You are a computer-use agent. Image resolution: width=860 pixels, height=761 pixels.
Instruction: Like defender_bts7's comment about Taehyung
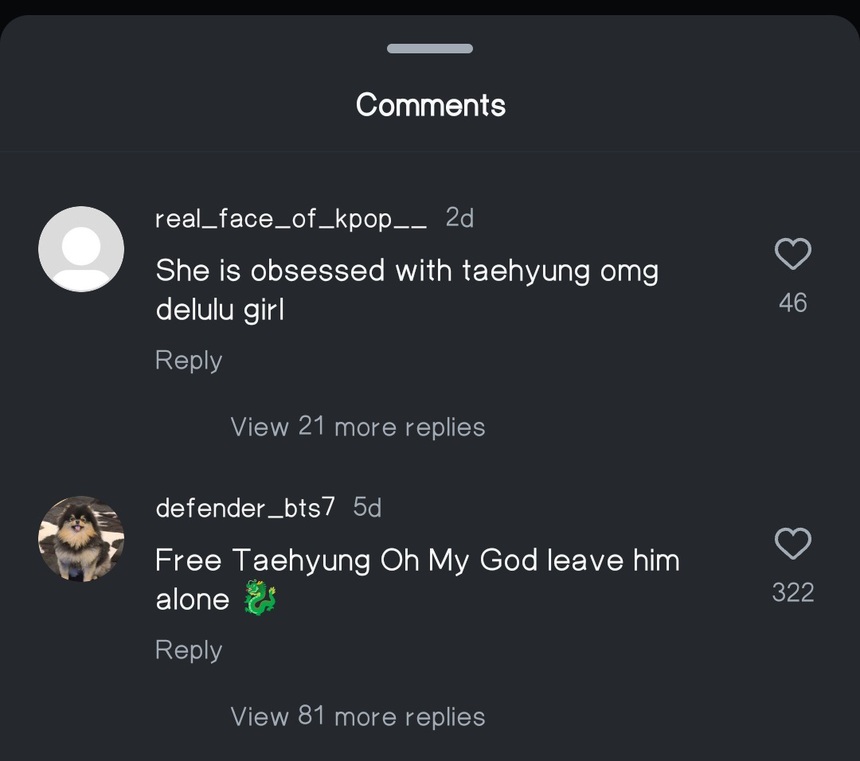(x=792, y=544)
